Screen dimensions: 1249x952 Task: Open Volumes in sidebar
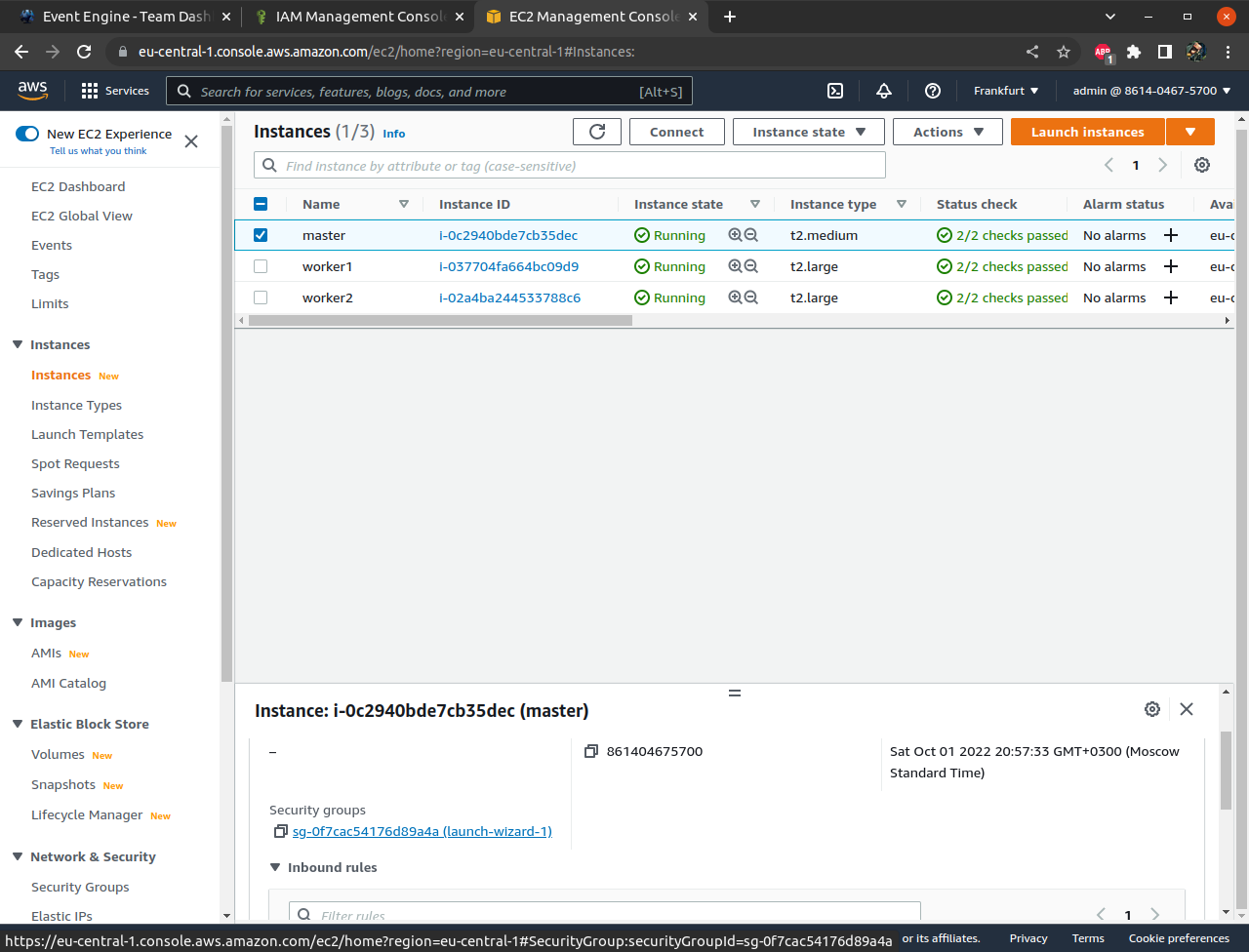pos(58,754)
